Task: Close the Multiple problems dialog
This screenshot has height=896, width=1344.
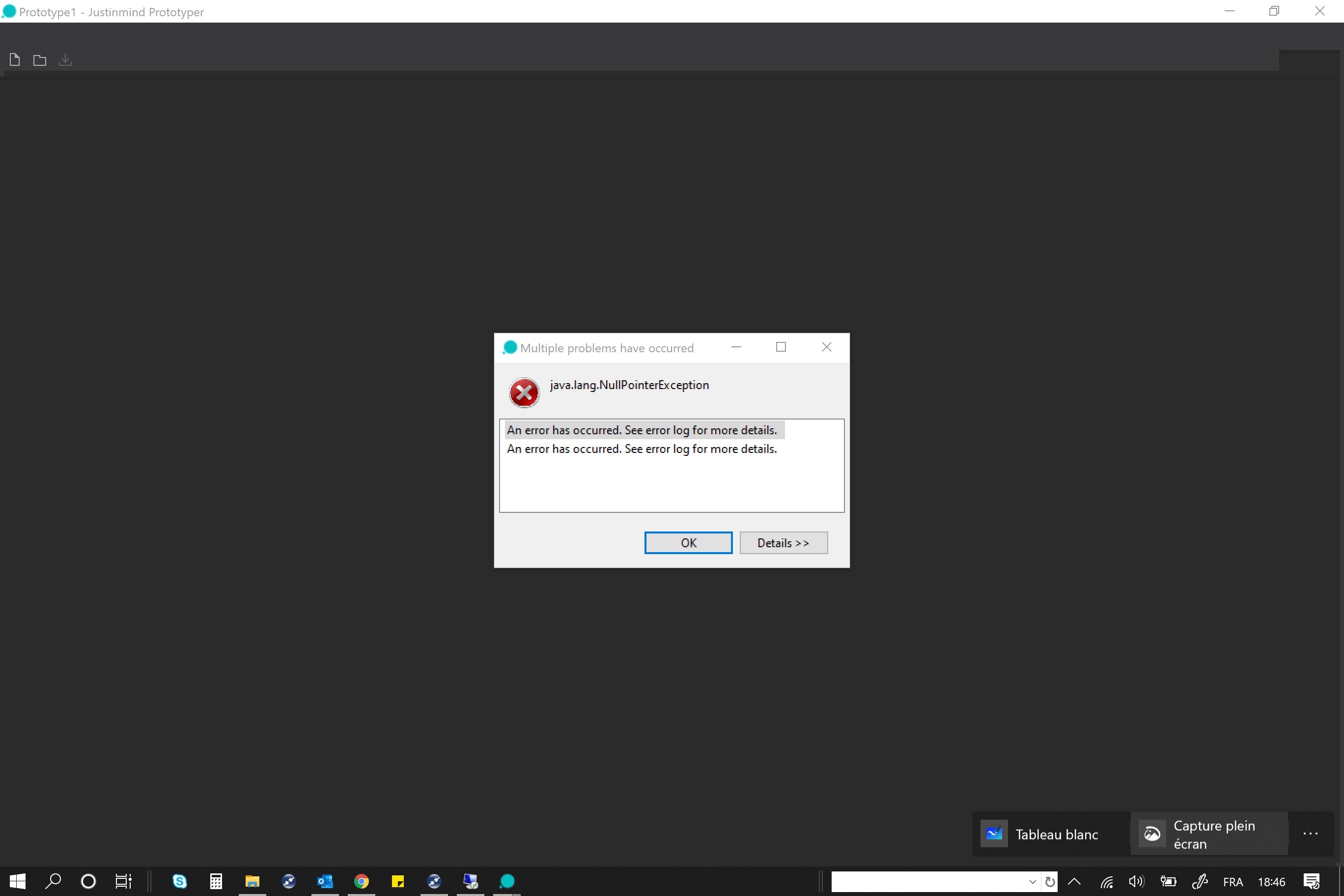Action: tap(826, 347)
